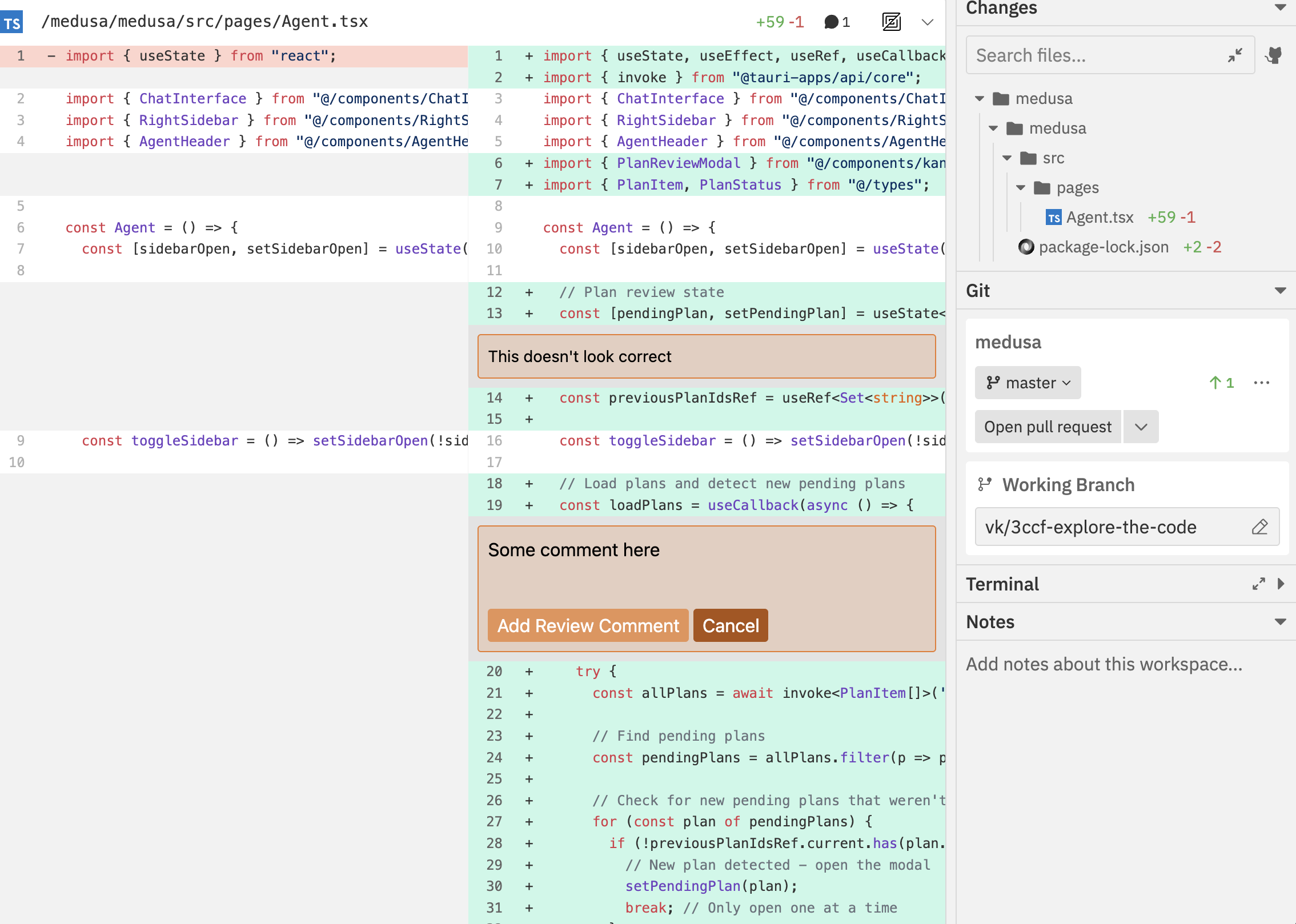The height and width of the screenshot is (924, 1296).
Task: Collapse the pages folder in file tree
Action: click(1020, 187)
